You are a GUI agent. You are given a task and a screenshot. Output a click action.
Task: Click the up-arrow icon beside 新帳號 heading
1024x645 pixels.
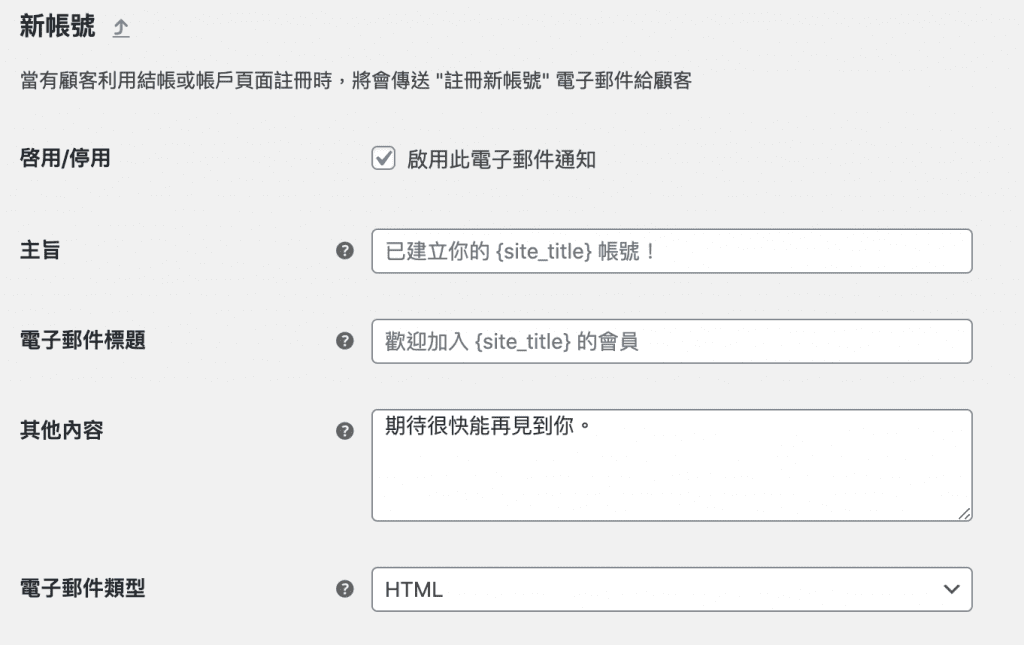pos(120,27)
